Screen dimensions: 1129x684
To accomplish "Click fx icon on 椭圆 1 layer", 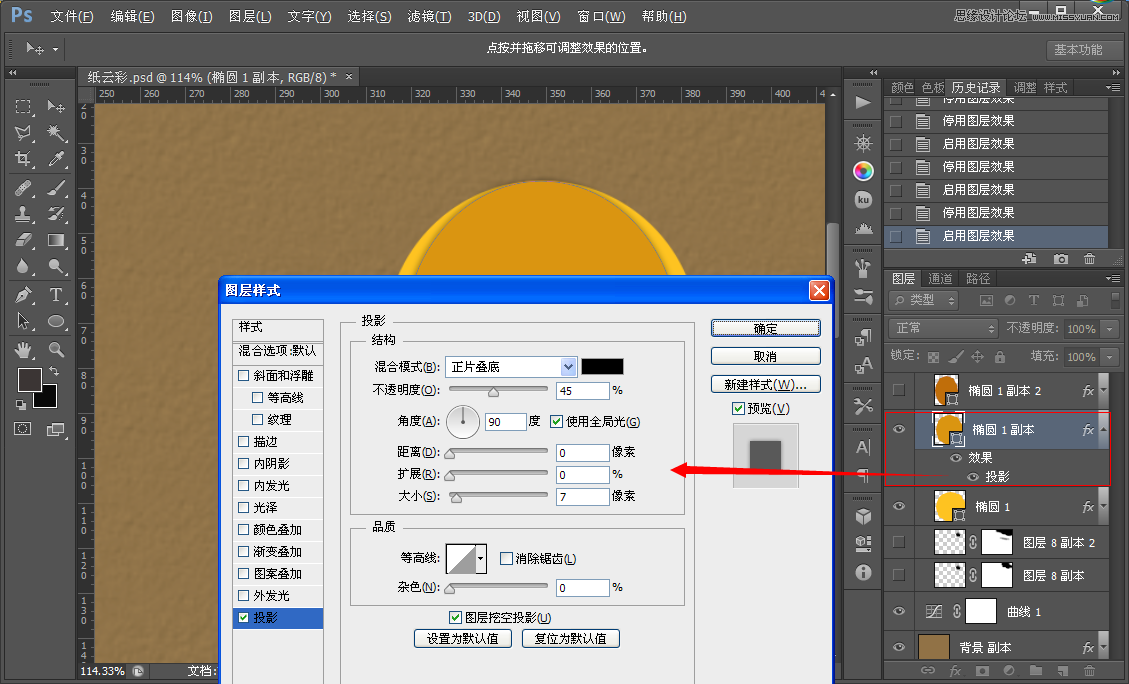I will point(1088,507).
